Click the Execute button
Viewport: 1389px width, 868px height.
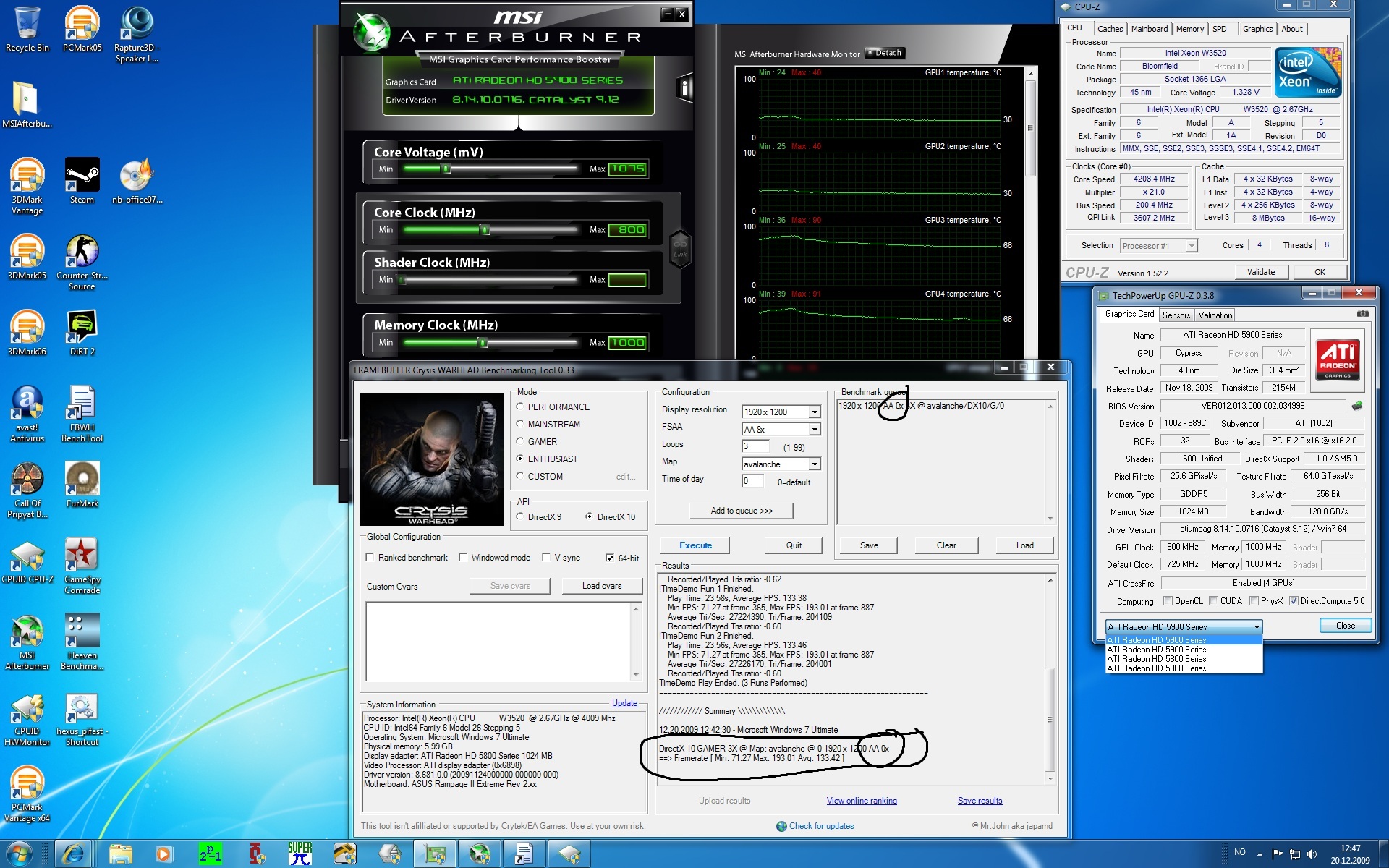pyautogui.click(x=695, y=545)
